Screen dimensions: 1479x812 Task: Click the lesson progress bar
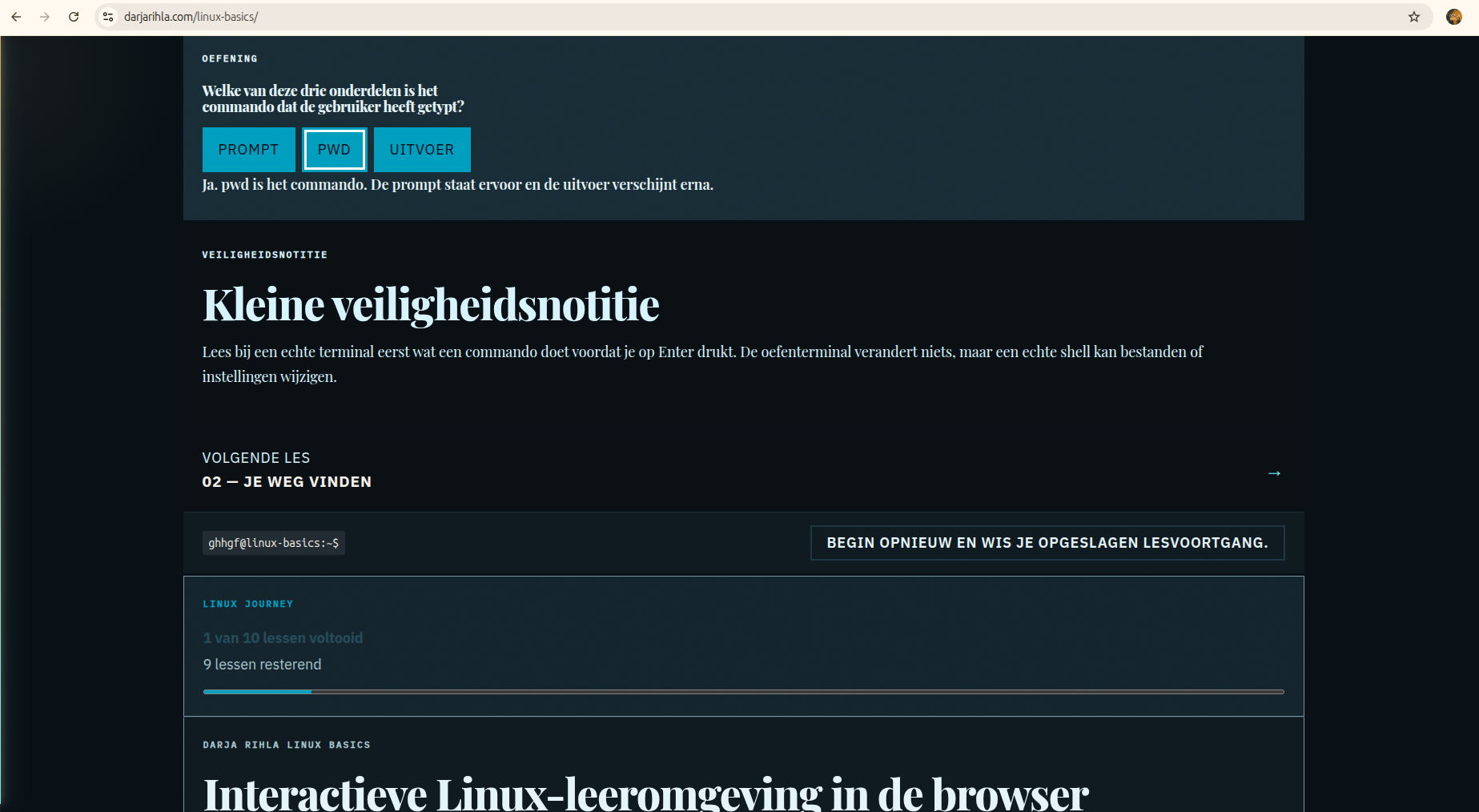tap(743, 691)
